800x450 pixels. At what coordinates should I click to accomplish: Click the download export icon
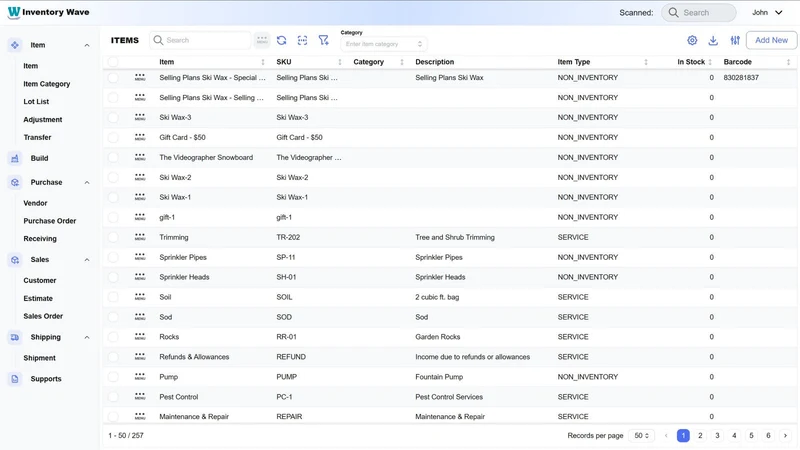tap(713, 40)
